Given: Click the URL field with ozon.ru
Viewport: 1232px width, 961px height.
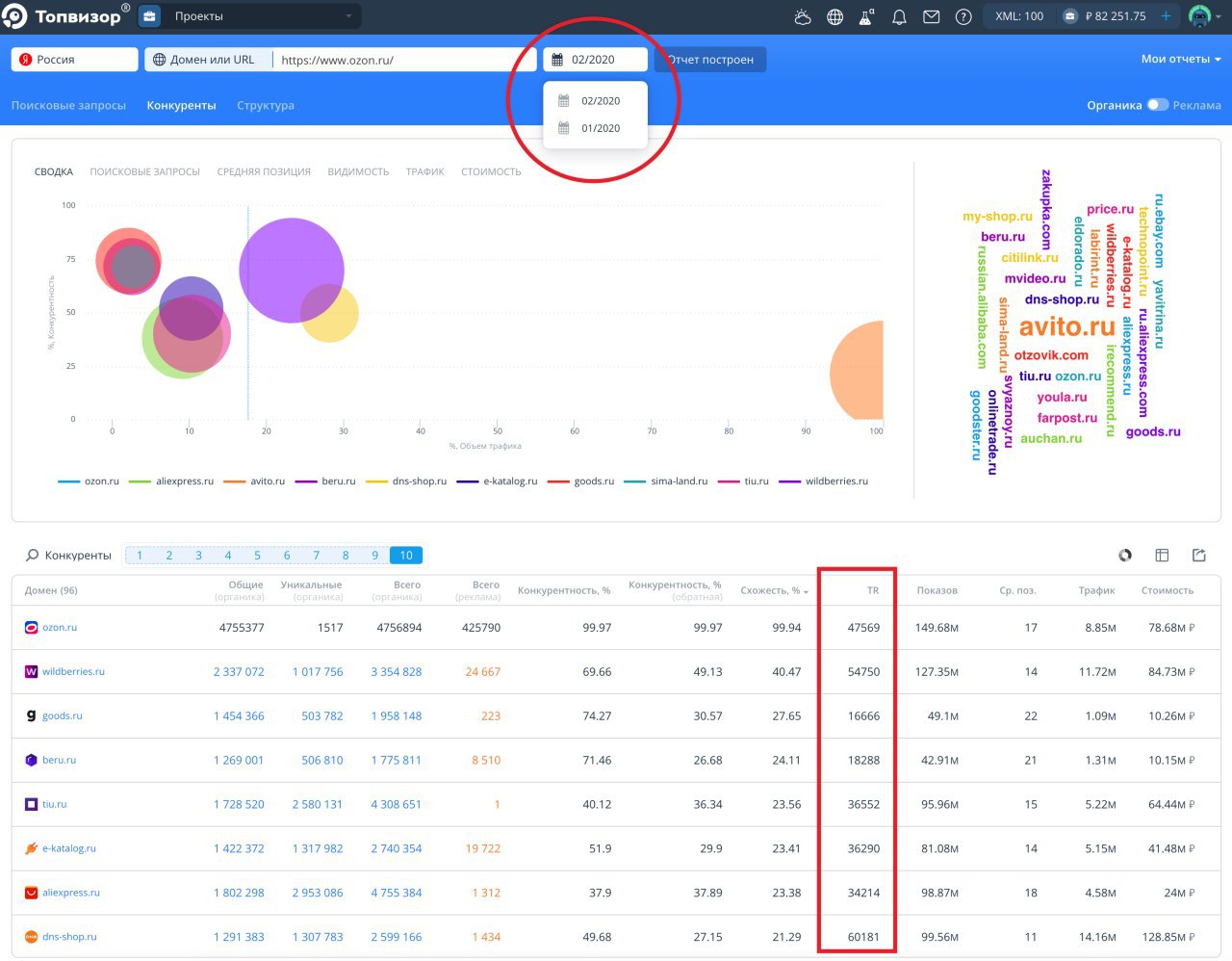Looking at the screenshot, I should click(404, 60).
